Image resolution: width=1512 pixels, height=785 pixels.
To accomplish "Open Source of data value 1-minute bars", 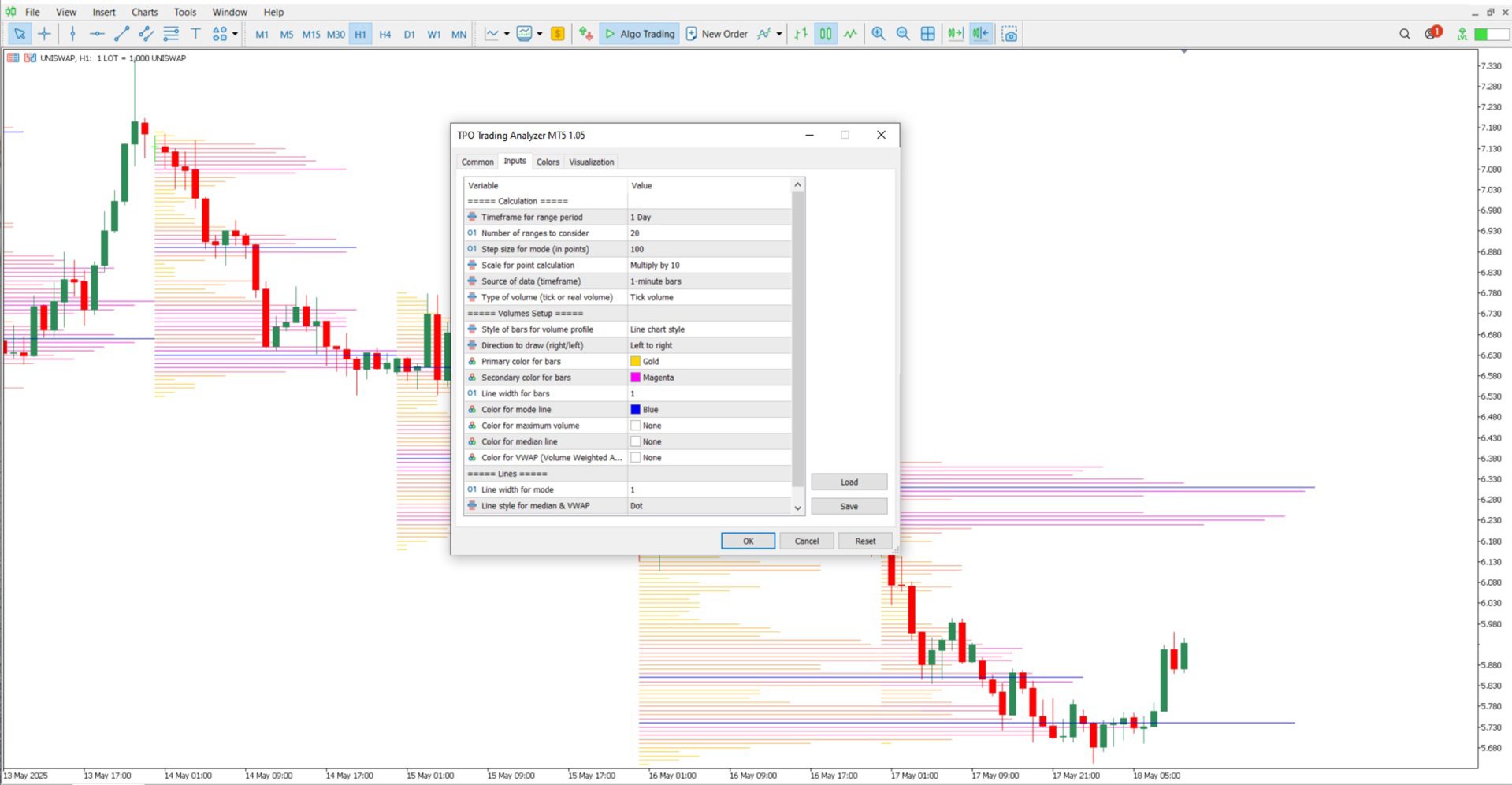I will (709, 281).
